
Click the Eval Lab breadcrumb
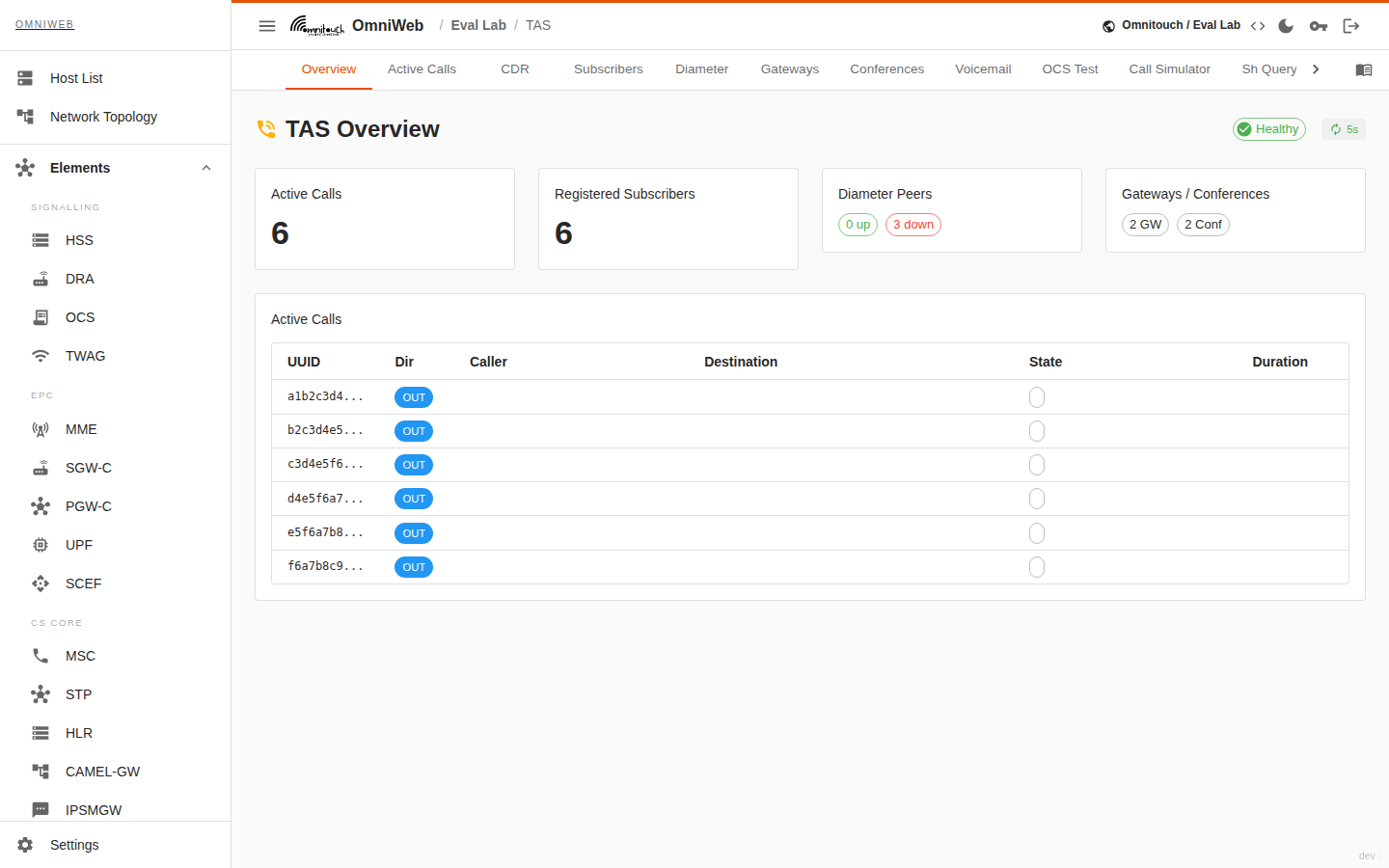(478, 25)
